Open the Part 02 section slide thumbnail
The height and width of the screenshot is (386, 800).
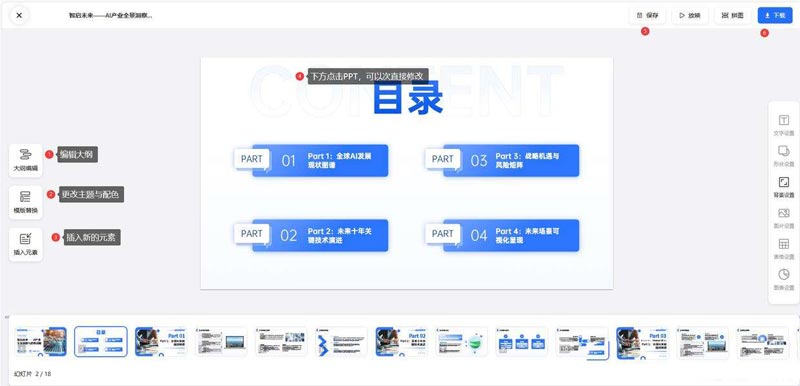(402, 342)
